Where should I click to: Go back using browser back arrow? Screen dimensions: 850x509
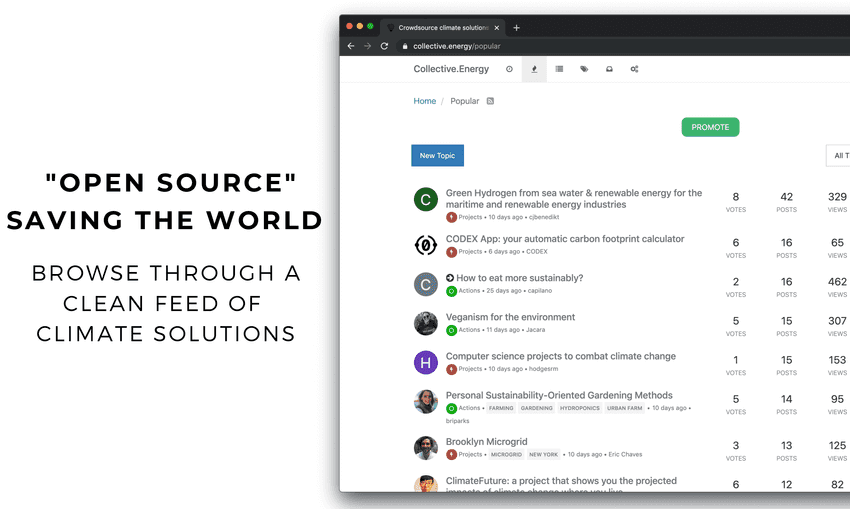pos(351,46)
